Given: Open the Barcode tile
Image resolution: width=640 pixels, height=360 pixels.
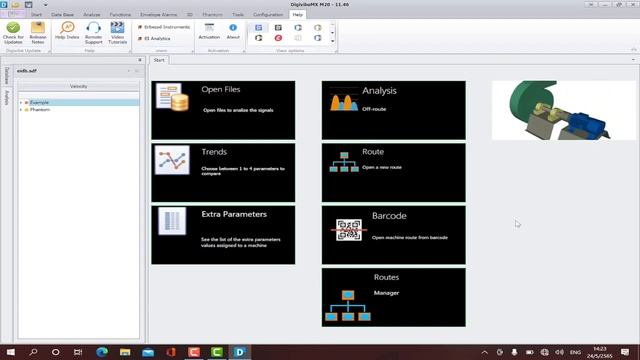Looking at the screenshot, I should pos(393,235).
